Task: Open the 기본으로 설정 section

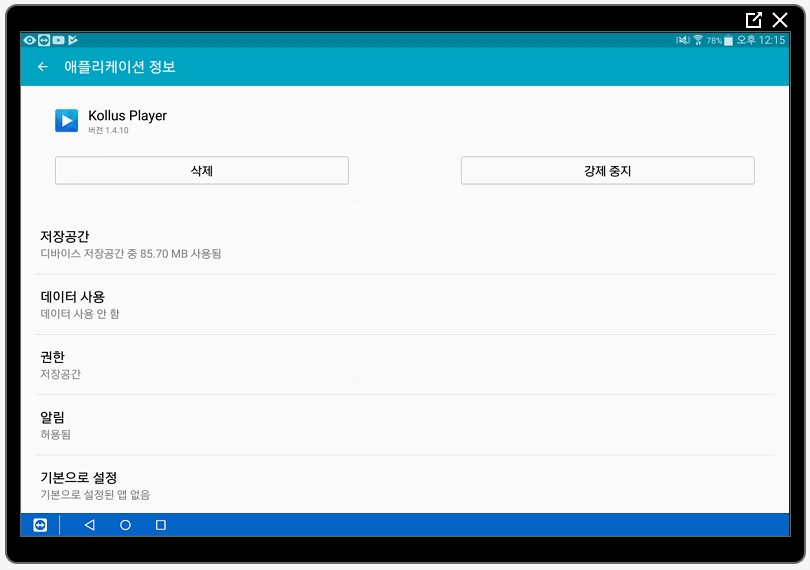Action: point(405,485)
